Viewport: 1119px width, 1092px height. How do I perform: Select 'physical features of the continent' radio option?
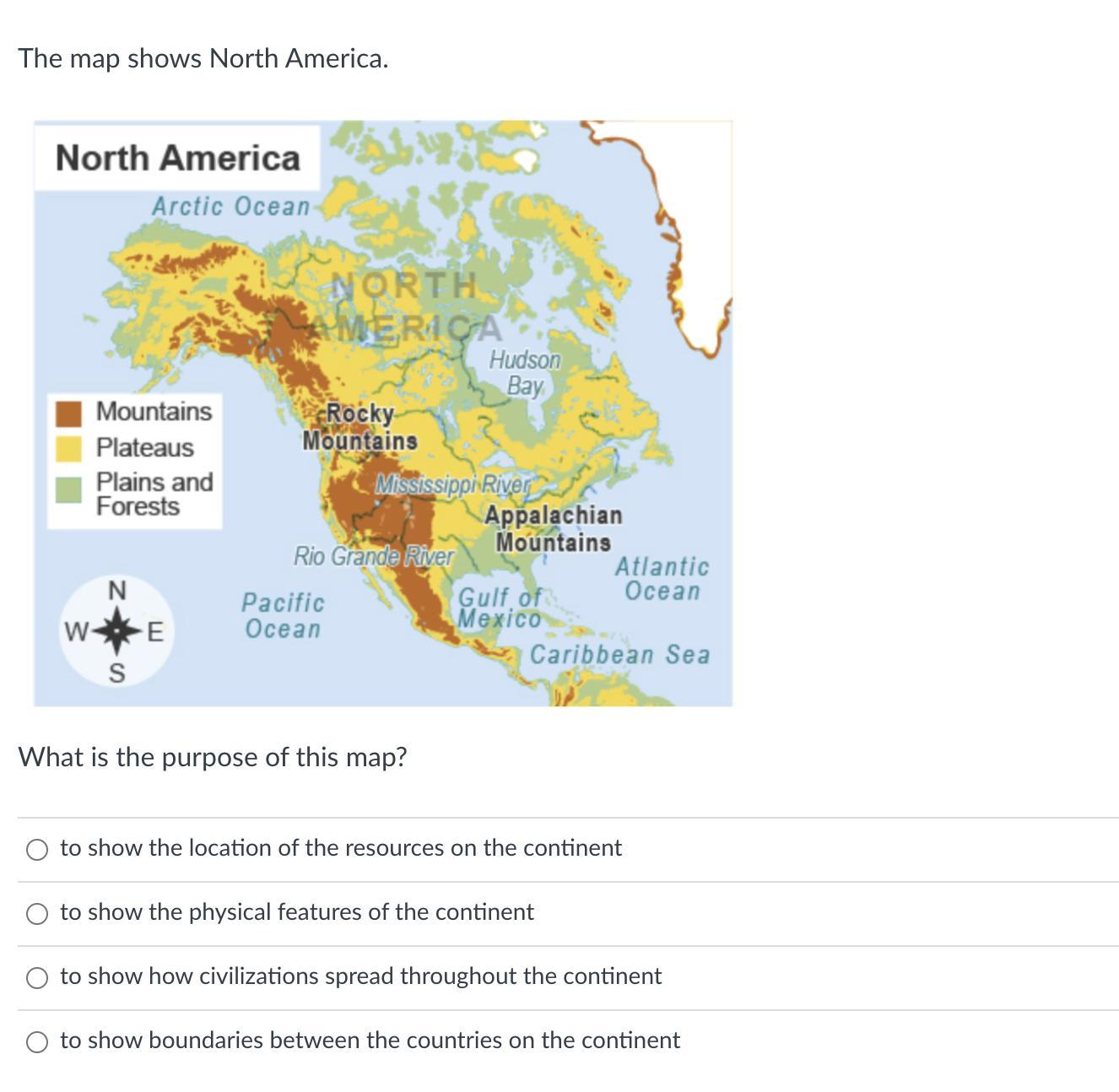(37, 914)
